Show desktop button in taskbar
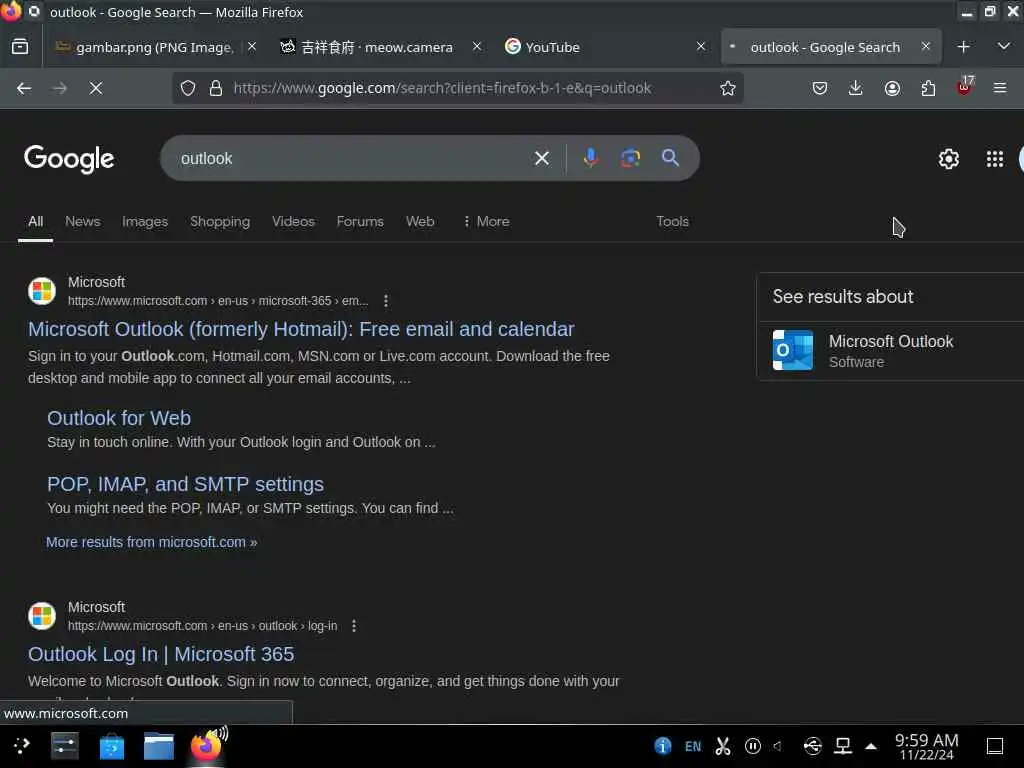The width and height of the screenshot is (1024, 768). pyautogui.click(x=995, y=746)
